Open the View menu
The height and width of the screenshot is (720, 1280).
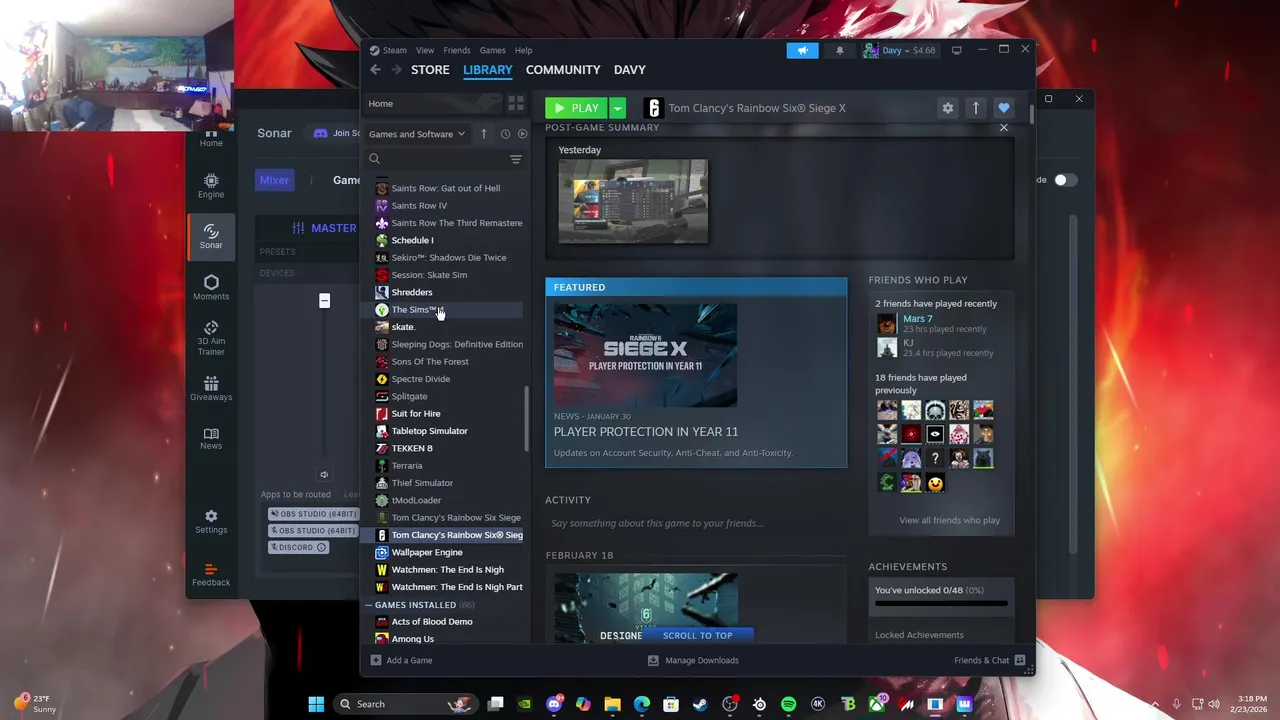tap(425, 50)
